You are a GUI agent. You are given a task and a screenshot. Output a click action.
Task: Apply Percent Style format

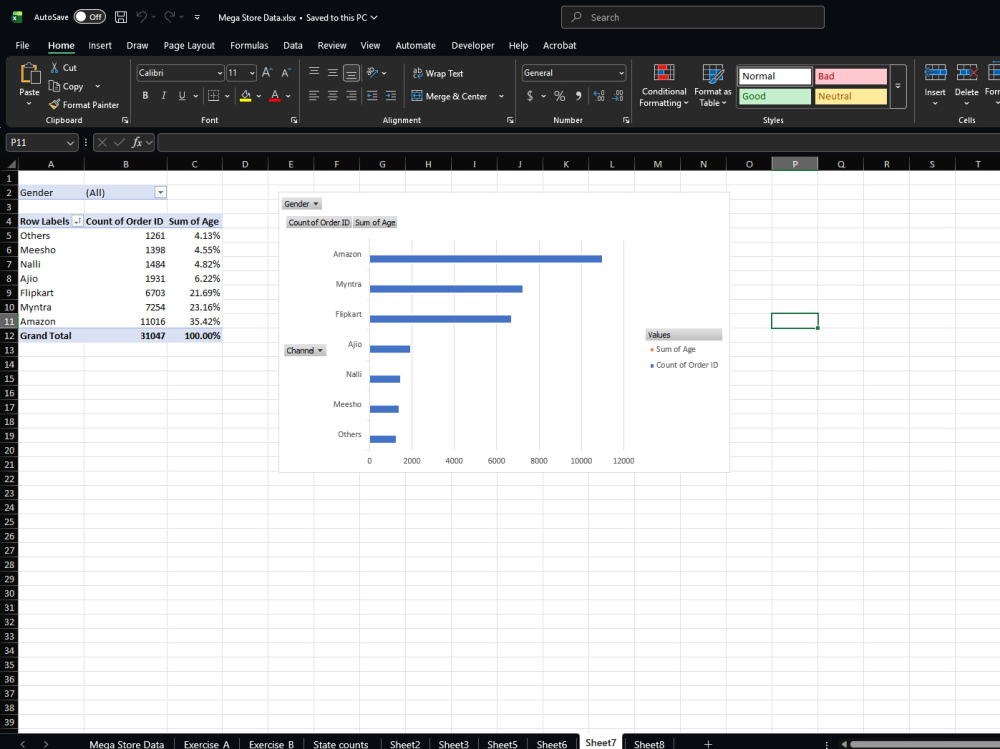tap(559, 96)
